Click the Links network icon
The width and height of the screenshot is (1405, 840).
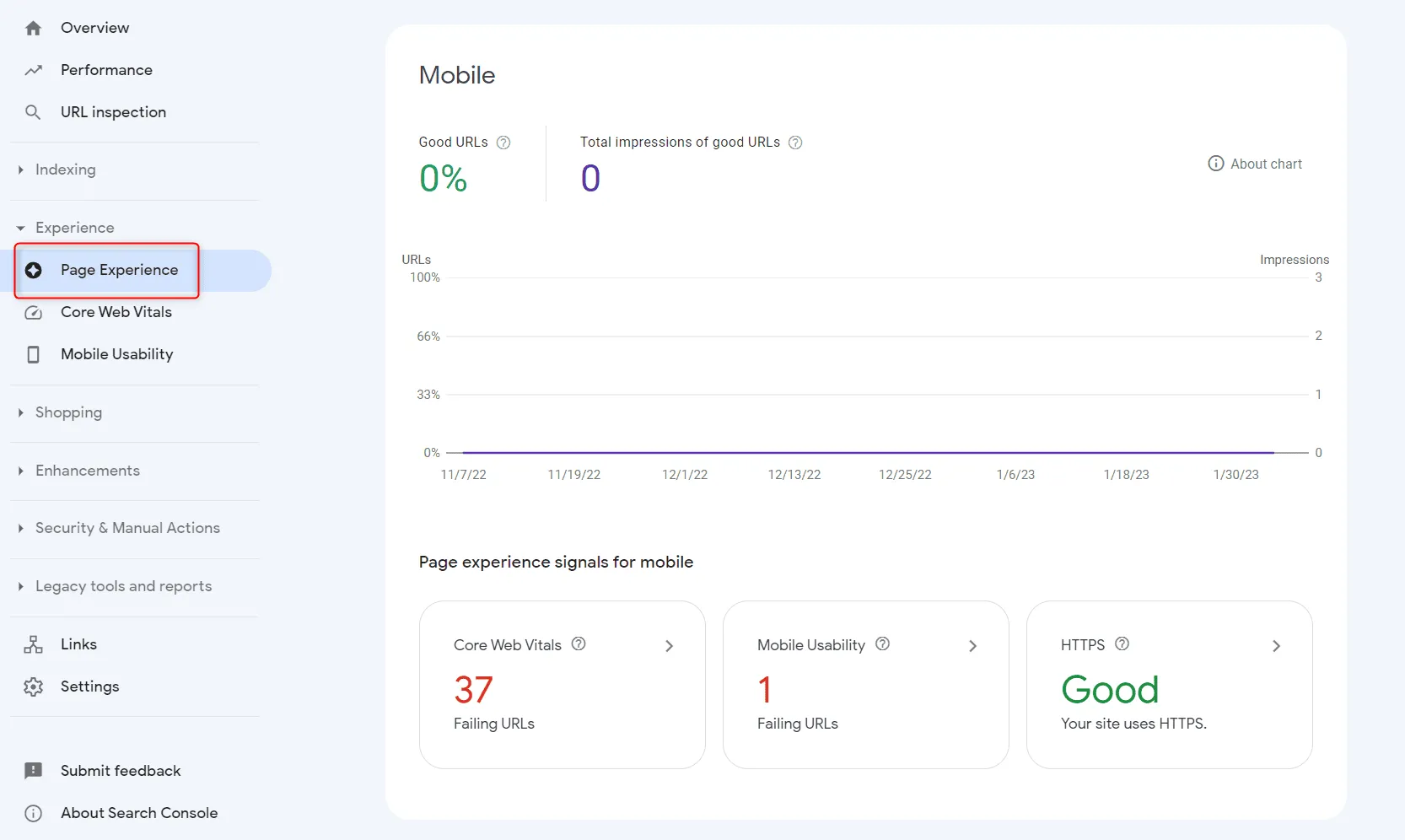pyautogui.click(x=33, y=644)
